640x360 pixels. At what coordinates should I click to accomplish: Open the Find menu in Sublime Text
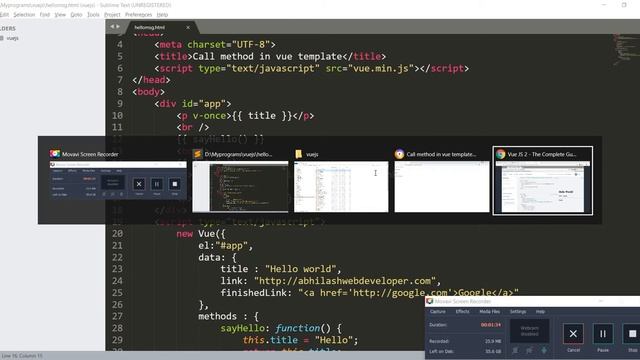point(44,15)
